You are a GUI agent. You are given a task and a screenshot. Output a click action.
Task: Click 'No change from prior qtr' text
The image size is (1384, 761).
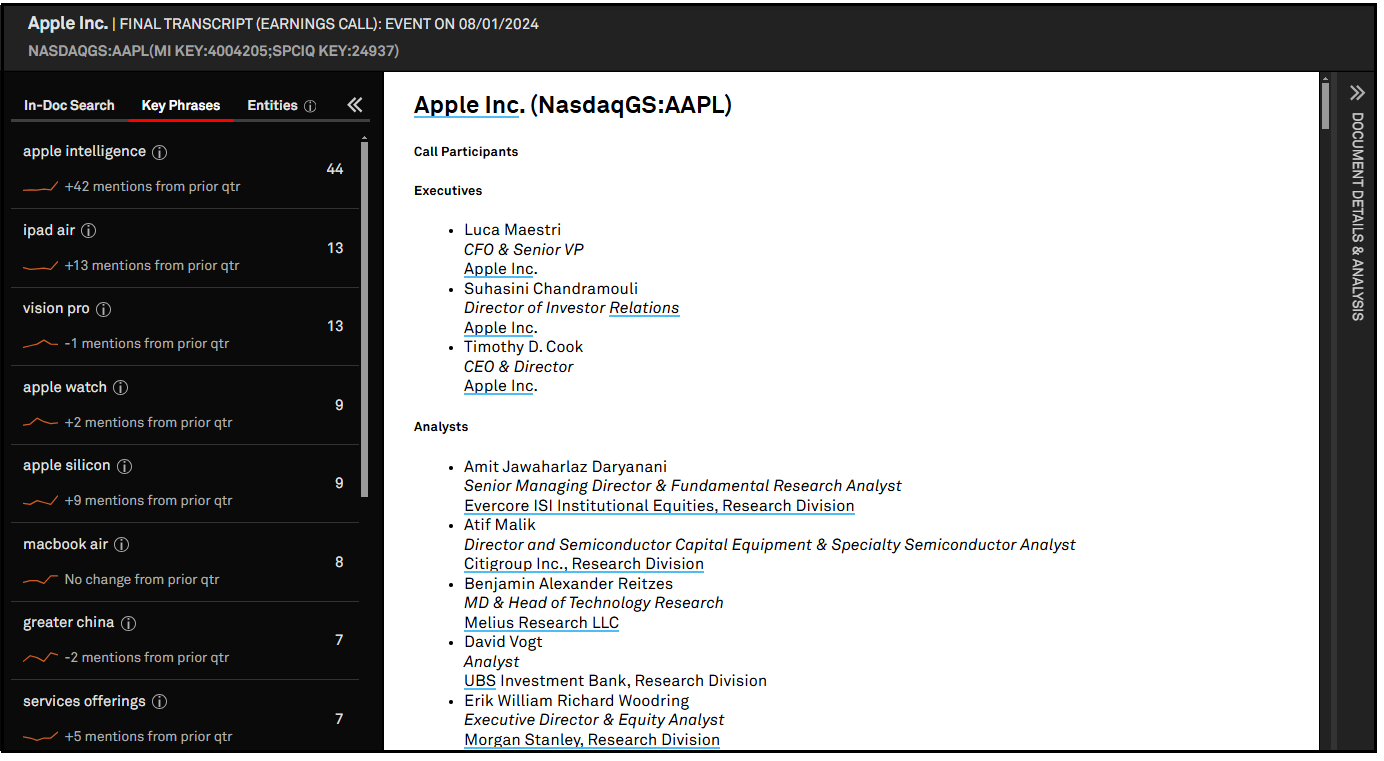[x=142, y=580]
